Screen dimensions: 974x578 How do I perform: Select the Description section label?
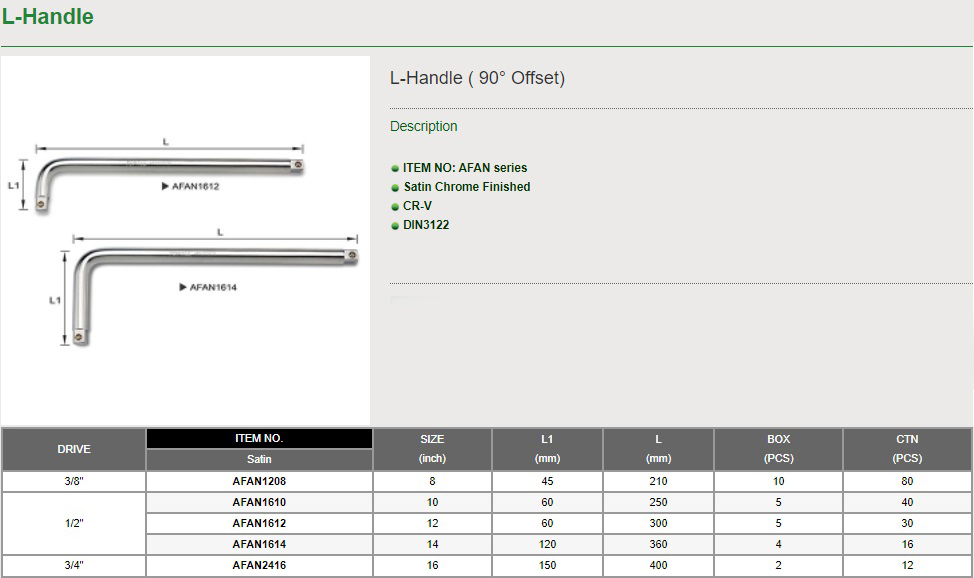click(423, 126)
